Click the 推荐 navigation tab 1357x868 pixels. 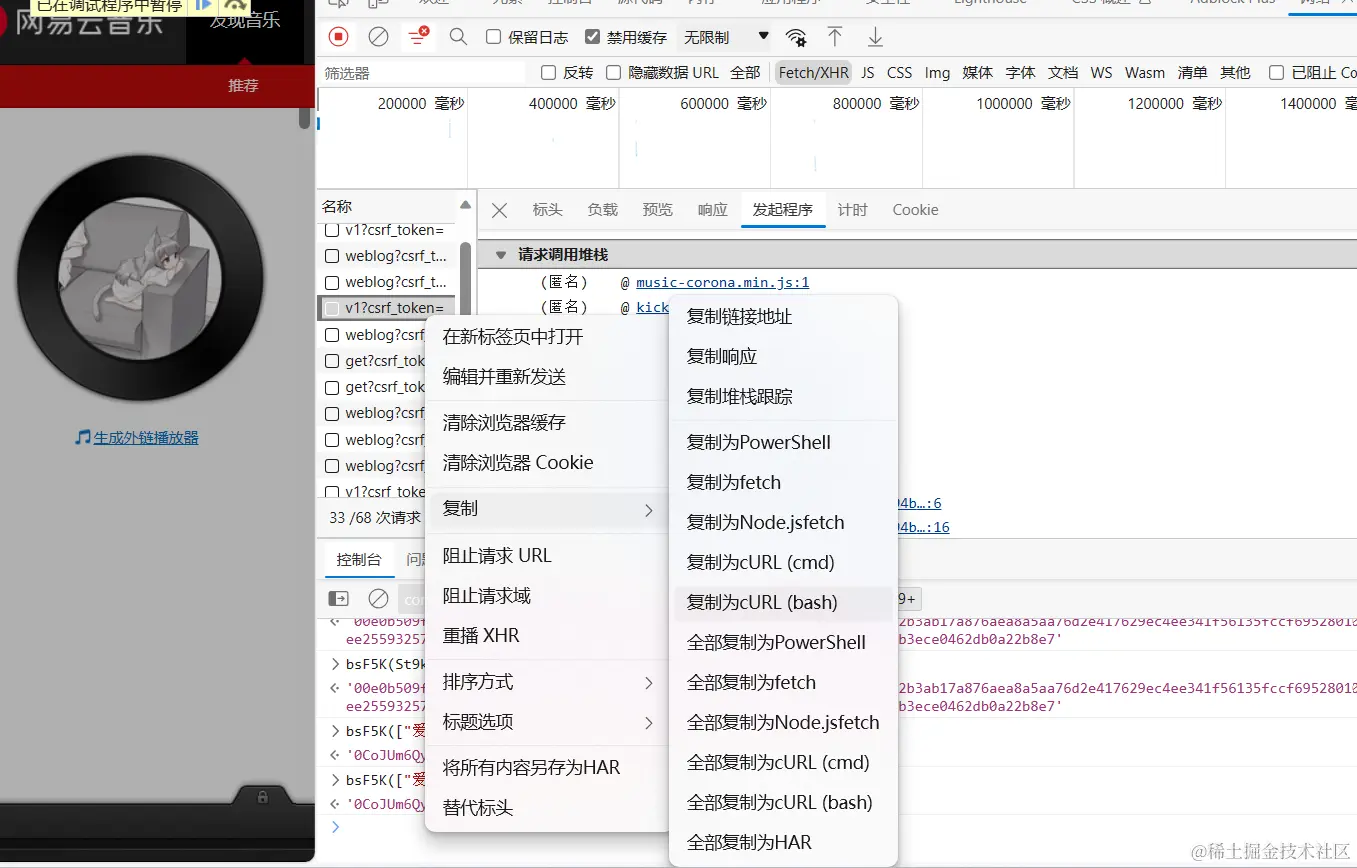click(x=243, y=86)
